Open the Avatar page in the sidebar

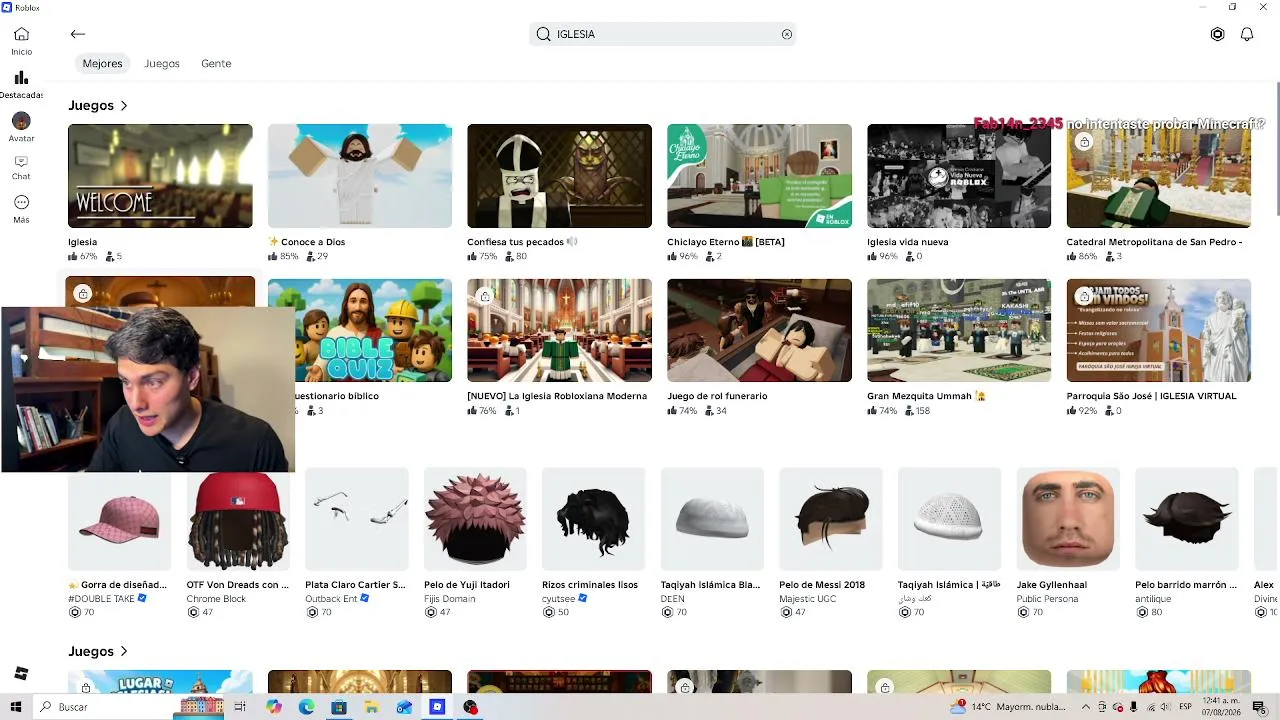[x=21, y=127]
